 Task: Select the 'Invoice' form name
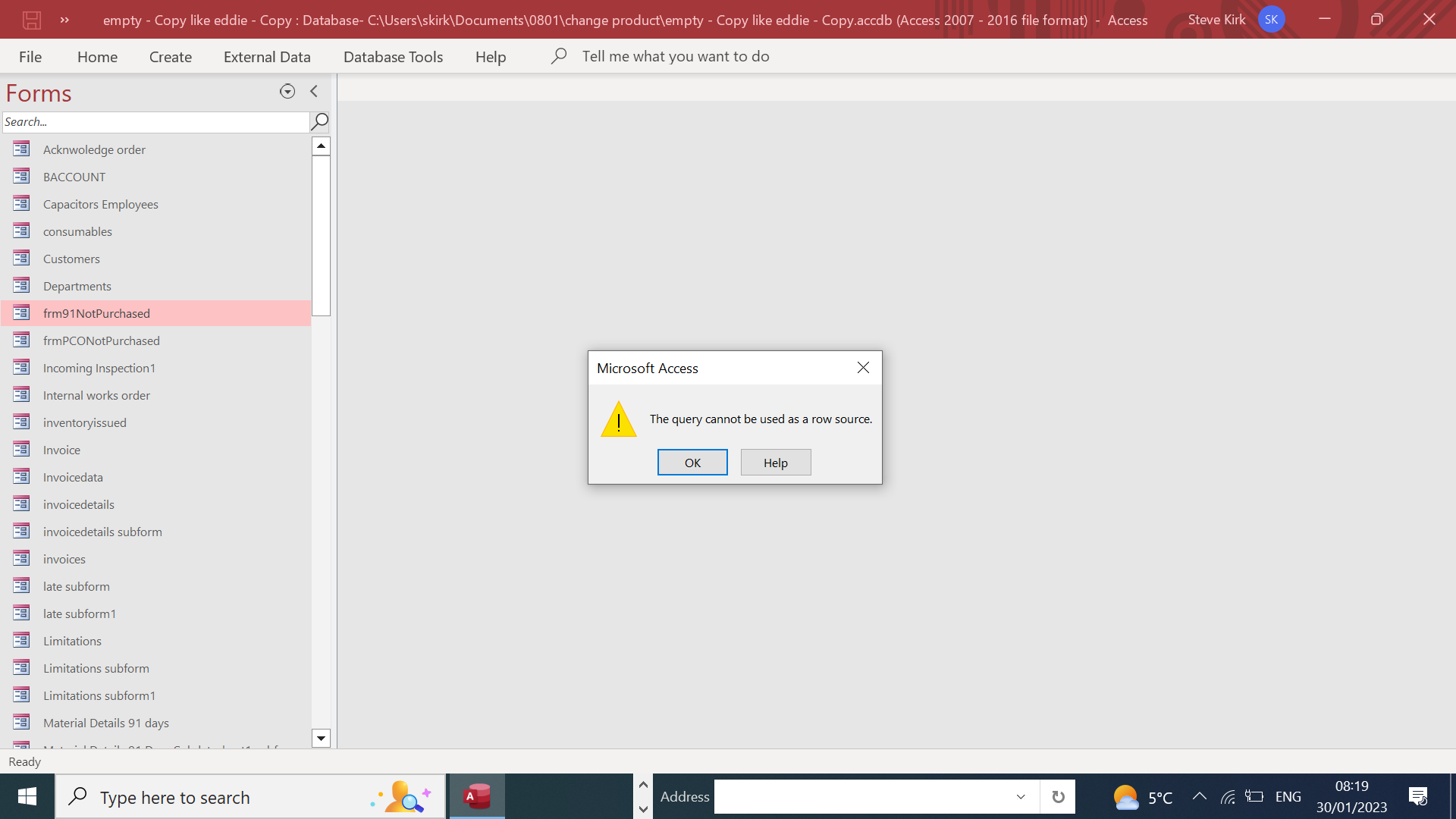coord(61,450)
